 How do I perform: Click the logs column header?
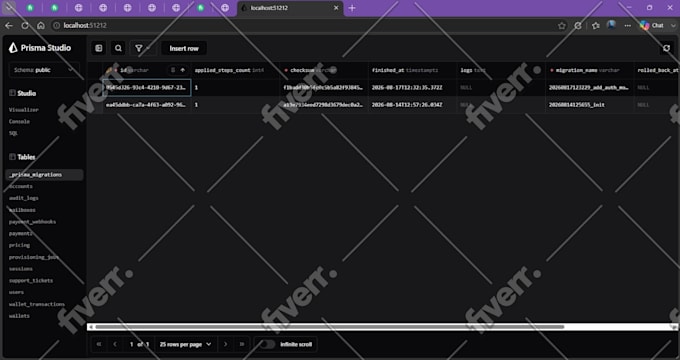pos(501,70)
